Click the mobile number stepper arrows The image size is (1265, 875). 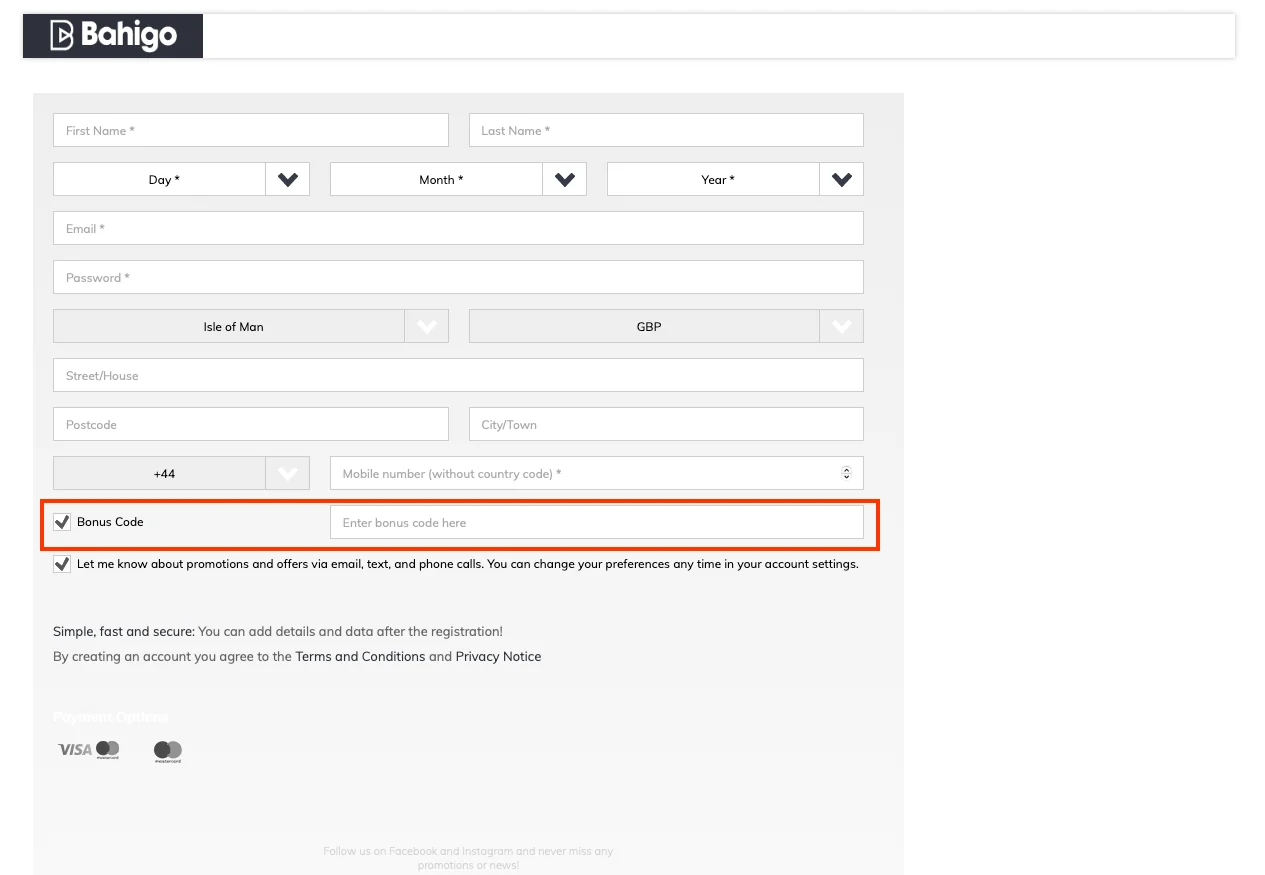[847, 474]
